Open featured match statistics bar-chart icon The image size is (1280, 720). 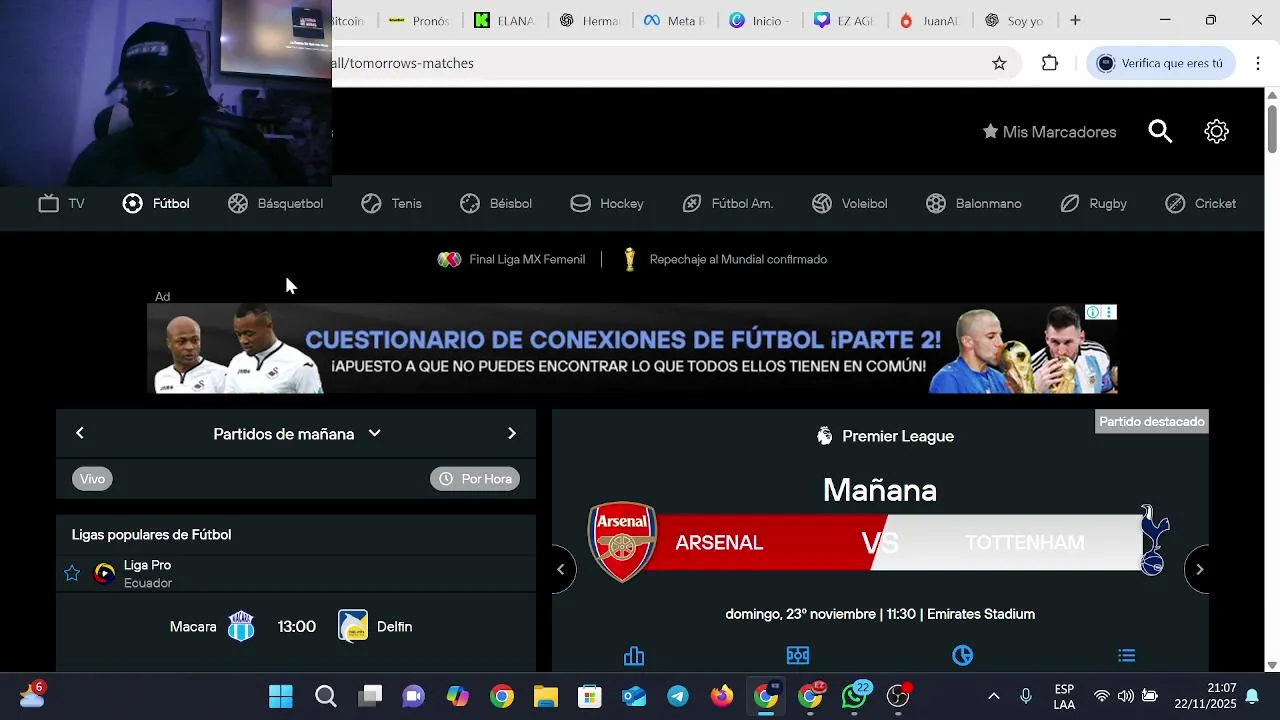tap(634, 656)
